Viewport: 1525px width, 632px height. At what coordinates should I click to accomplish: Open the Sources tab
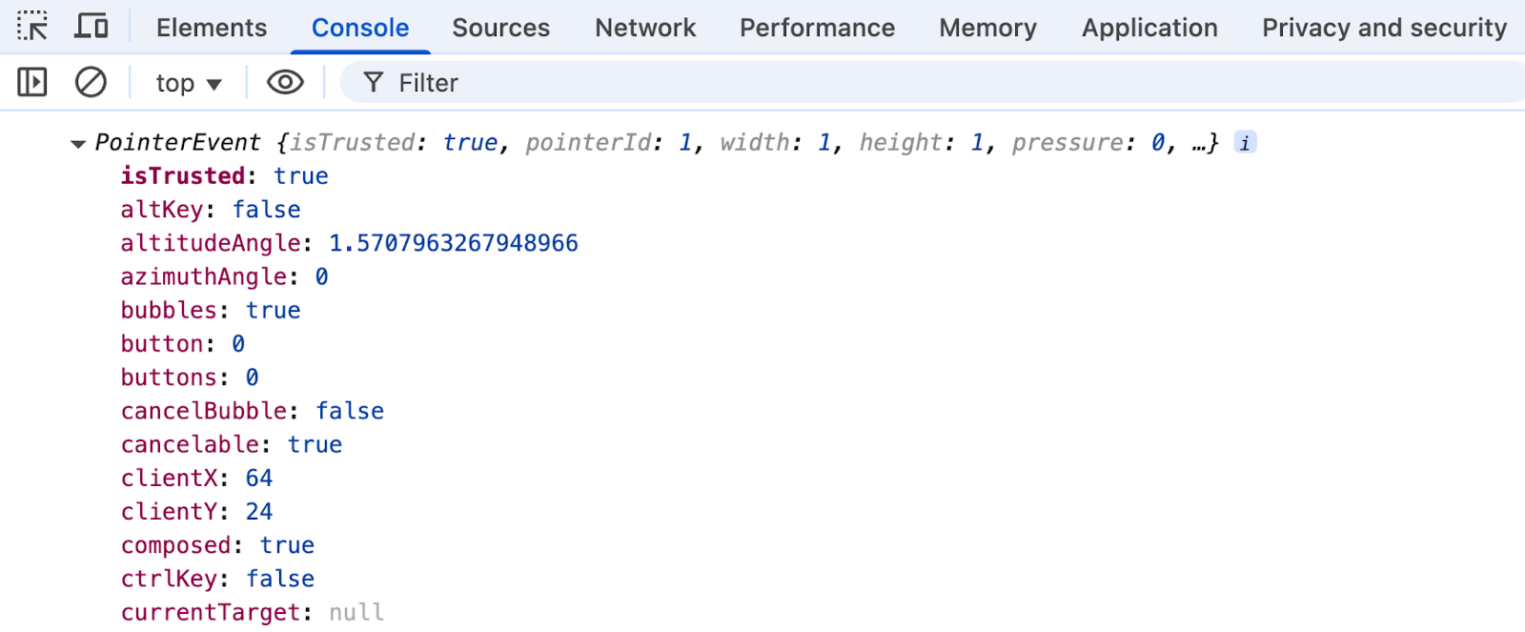coord(500,28)
